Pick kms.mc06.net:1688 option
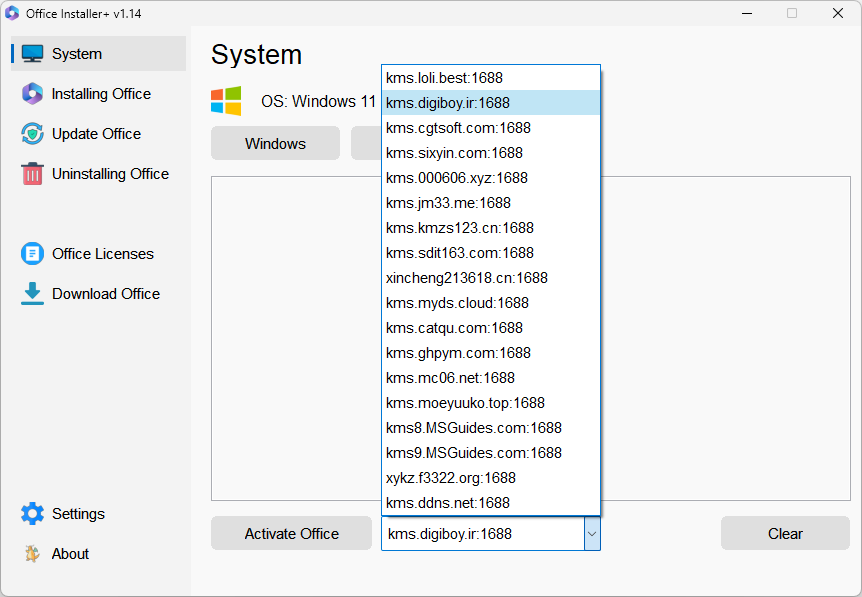862x597 pixels. (491, 378)
